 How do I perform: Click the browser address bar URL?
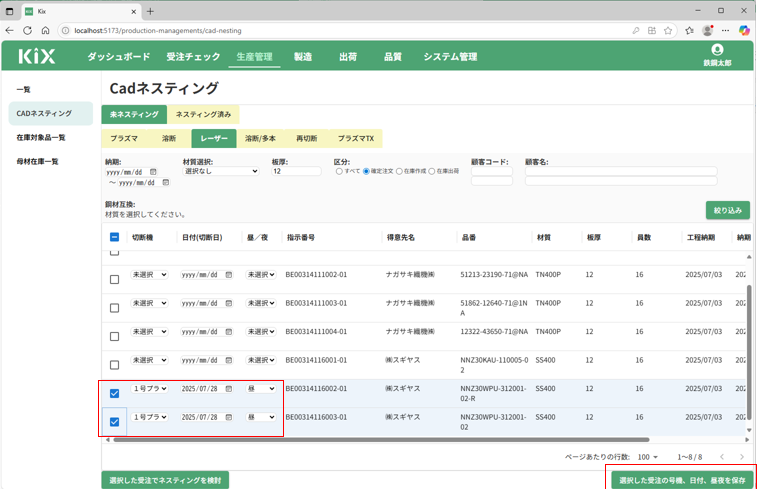[x=158, y=31]
